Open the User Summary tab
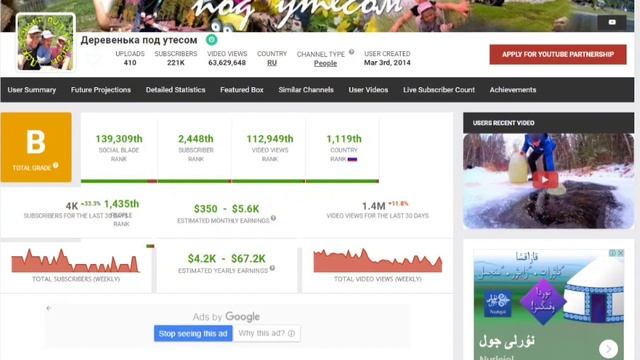The image size is (640, 360). [32, 90]
